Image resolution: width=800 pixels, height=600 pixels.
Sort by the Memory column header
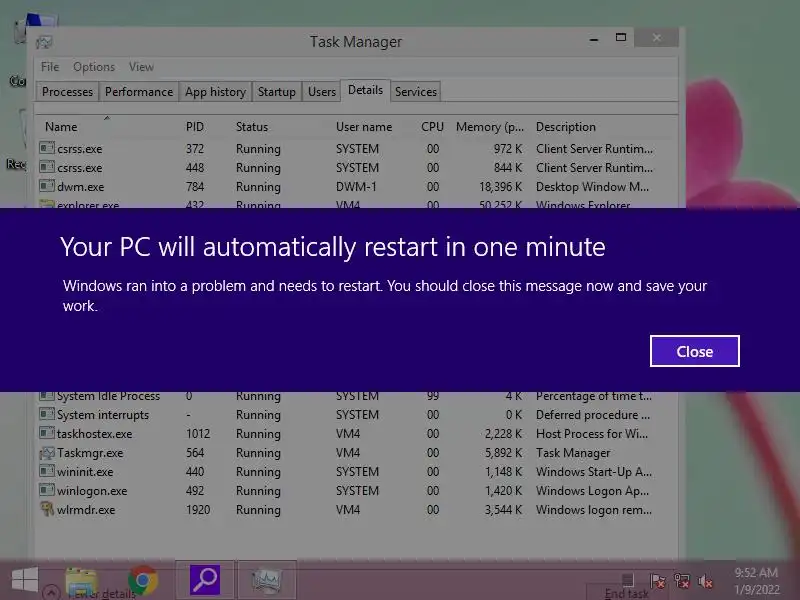pyautogui.click(x=490, y=127)
